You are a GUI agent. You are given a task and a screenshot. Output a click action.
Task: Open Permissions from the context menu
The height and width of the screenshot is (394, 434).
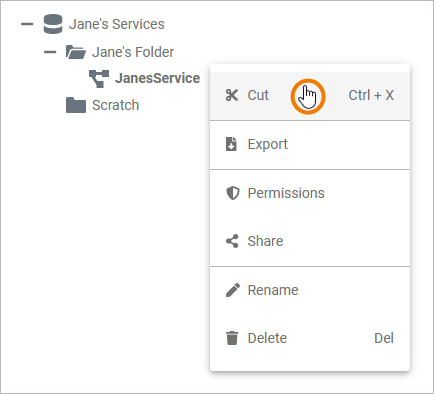tap(310, 193)
